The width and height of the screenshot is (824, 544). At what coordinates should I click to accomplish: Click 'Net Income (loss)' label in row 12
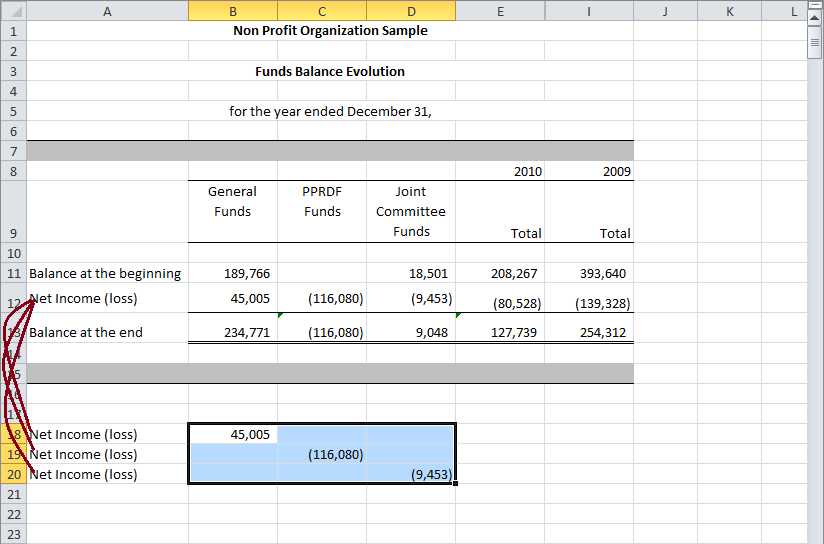coord(84,299)
